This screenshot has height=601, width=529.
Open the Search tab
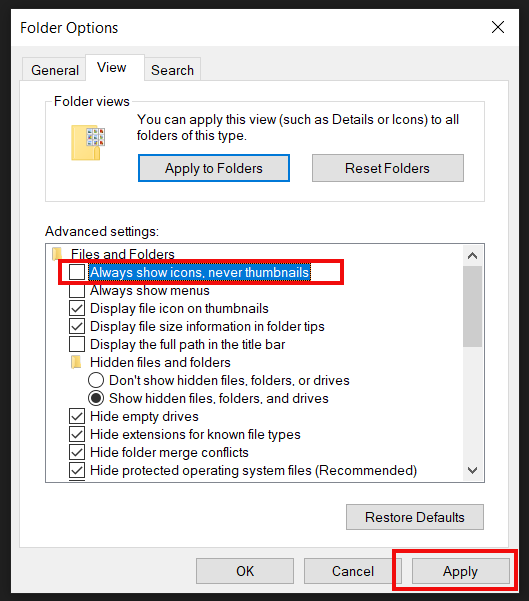[x=172, y=70]
